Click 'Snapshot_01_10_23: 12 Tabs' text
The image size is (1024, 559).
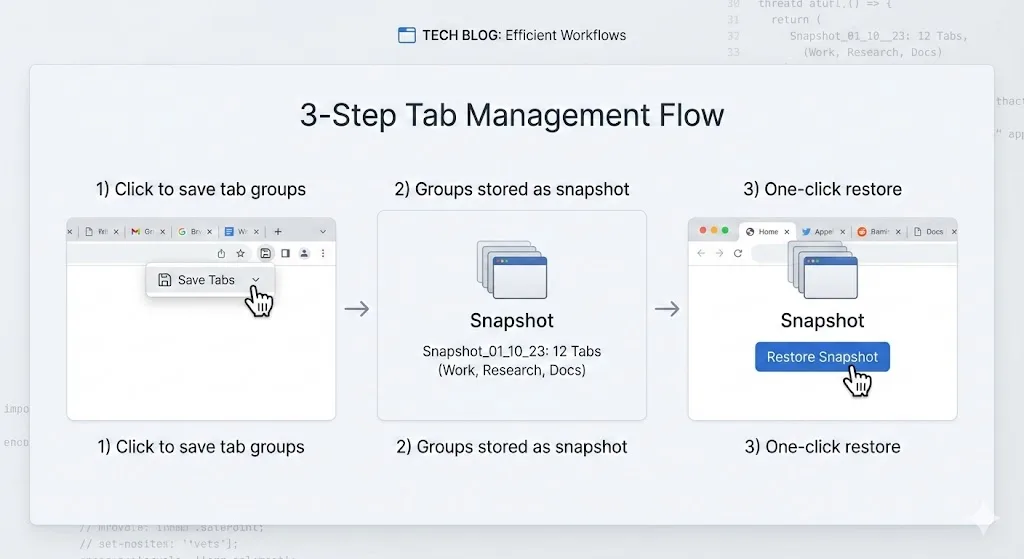(512, 351)
